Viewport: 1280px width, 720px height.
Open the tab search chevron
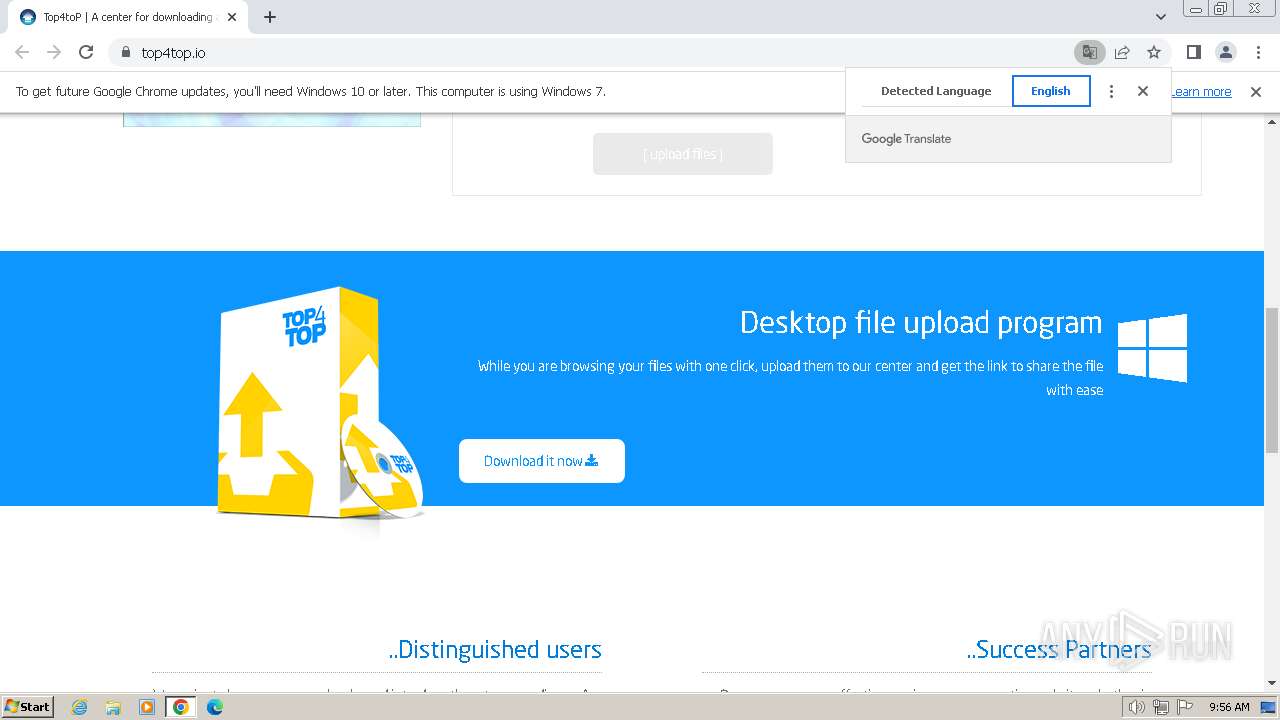1161,17
